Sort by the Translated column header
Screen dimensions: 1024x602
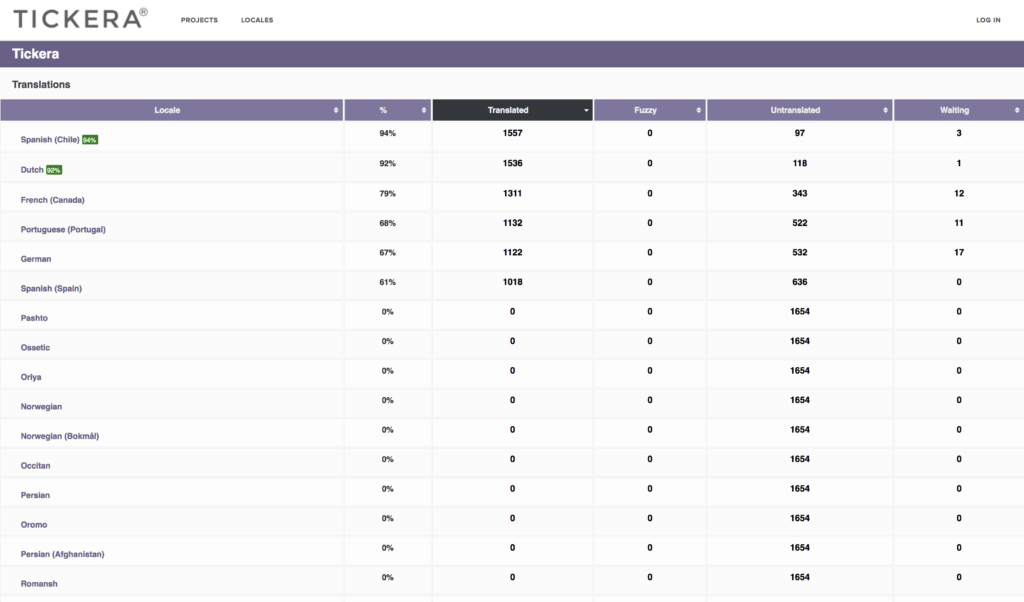(513, 110)
